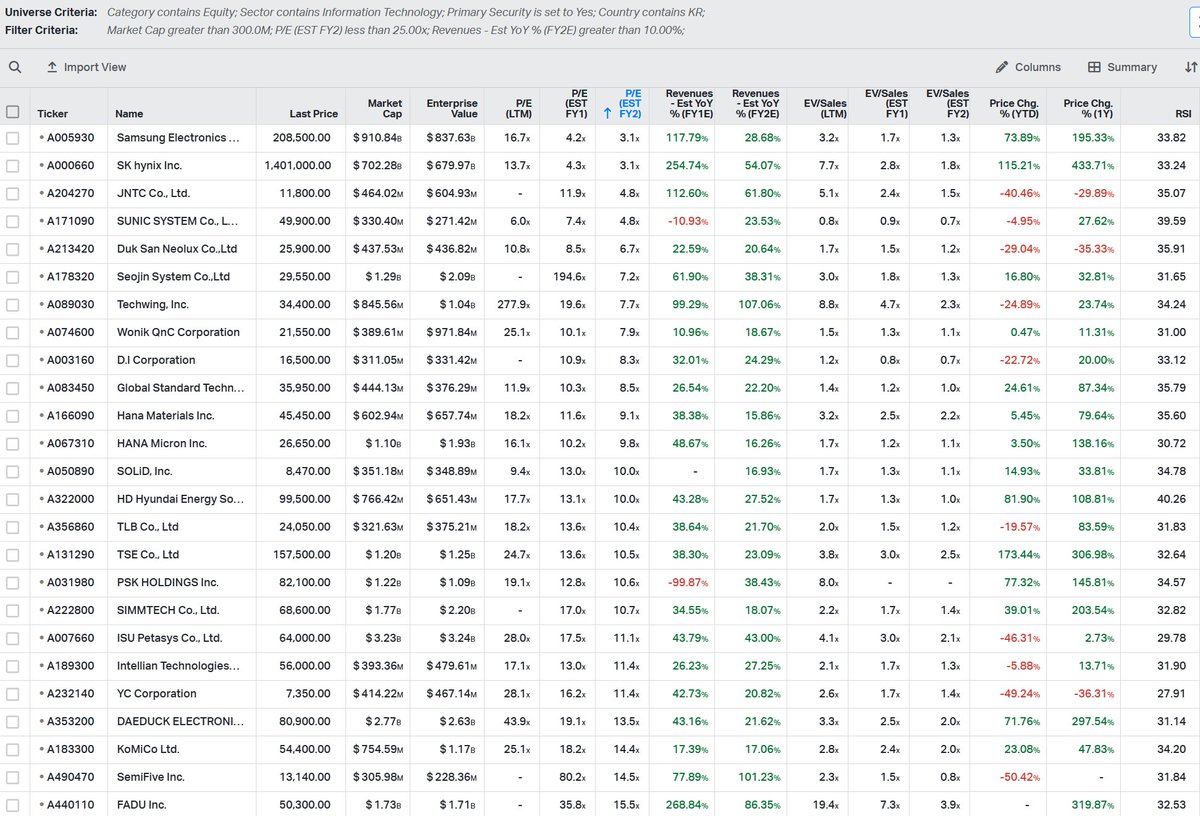Image resolution: width=1200 pixels, height=816 pixels.
Task: Click the ascending sort arrow on P/E EST FY2
Action: click(607, 113)
